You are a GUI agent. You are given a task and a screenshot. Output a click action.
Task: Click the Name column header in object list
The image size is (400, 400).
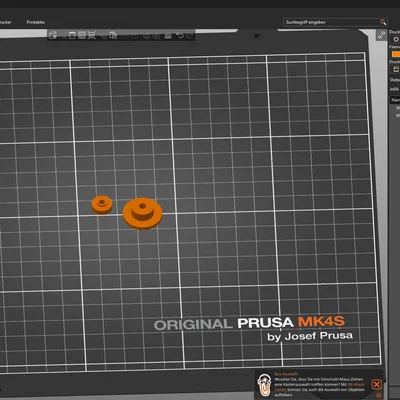[395, 100]
